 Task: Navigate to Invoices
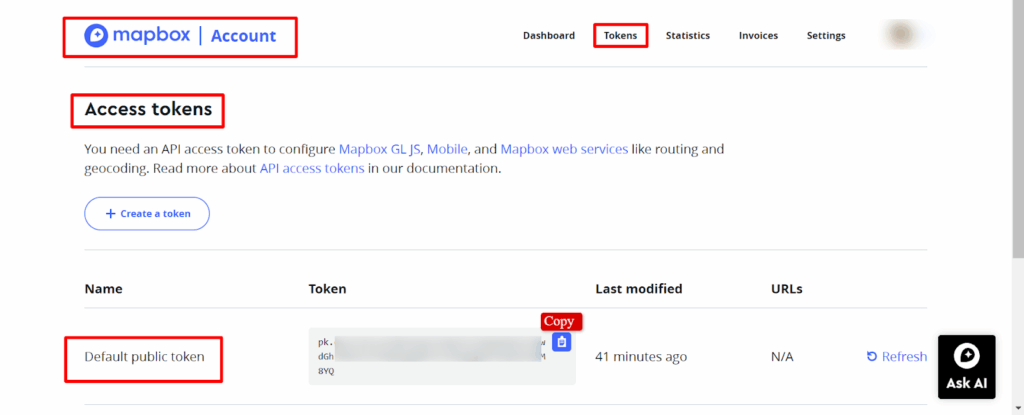(758, 36)
